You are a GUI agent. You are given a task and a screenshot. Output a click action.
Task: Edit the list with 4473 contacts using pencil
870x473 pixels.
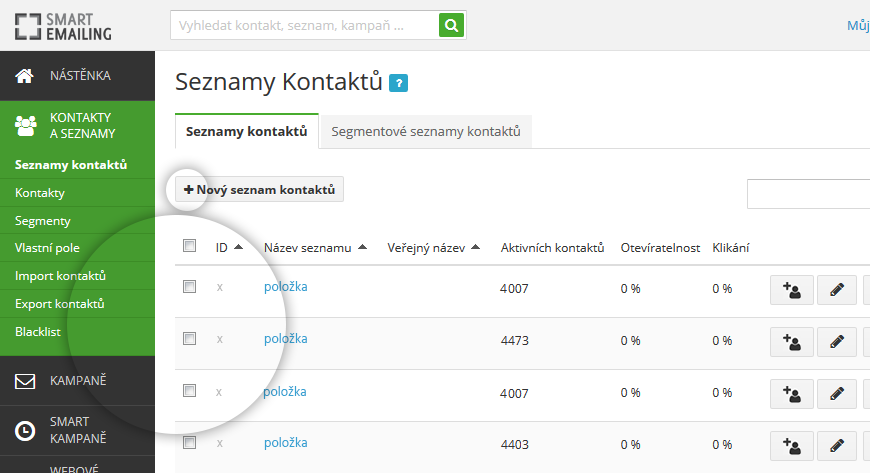(837, 342)
